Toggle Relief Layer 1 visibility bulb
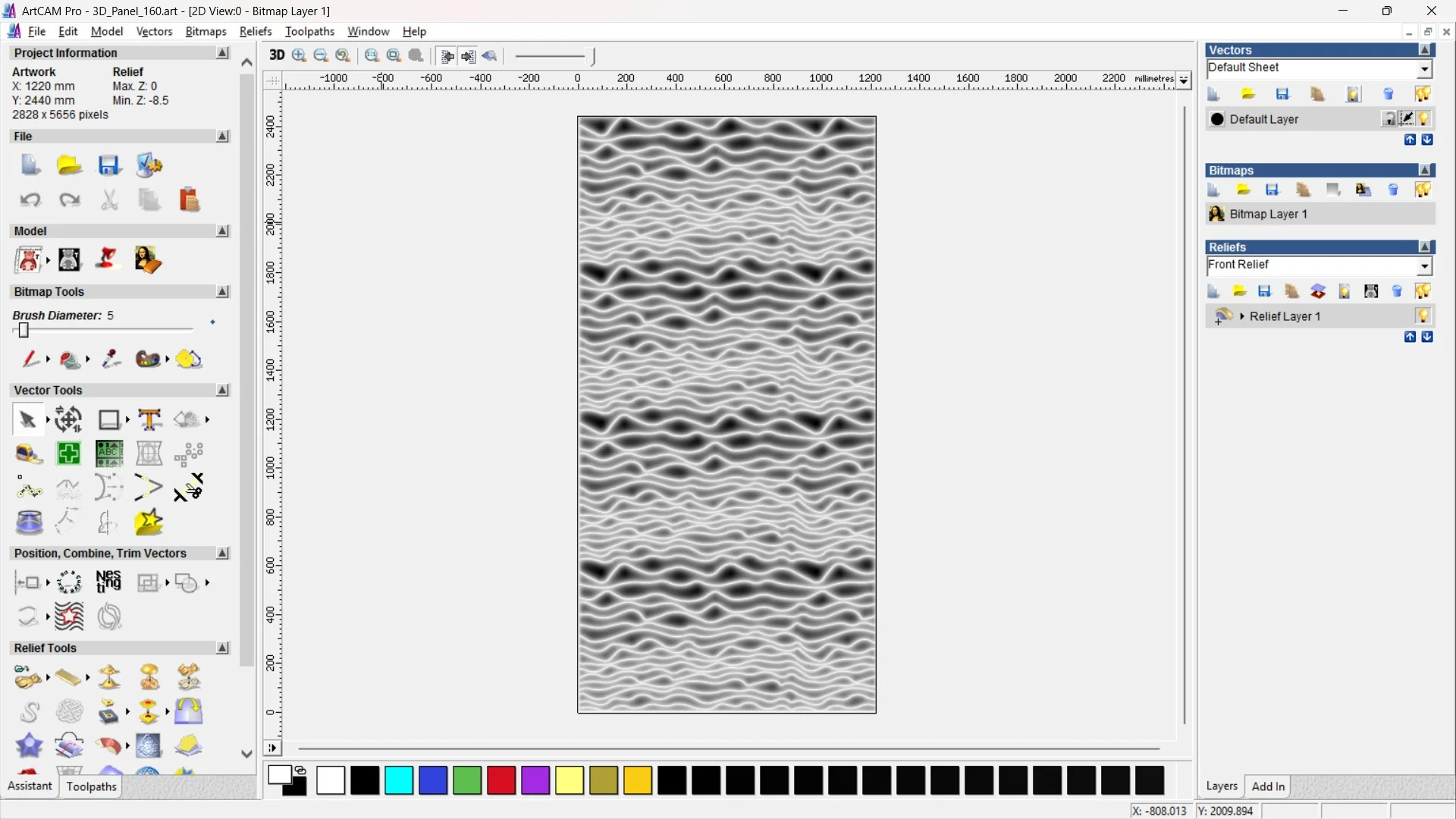 (x=1423, y=316)
